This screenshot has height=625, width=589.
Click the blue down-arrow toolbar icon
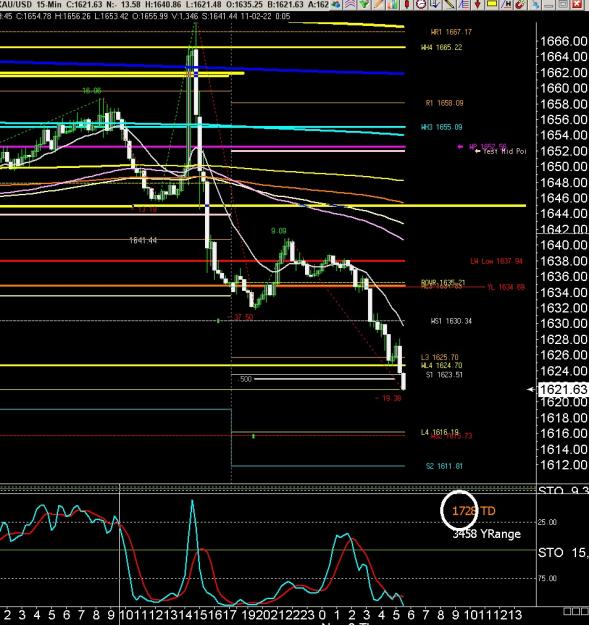pyautogui.click(x=435, y=4)
